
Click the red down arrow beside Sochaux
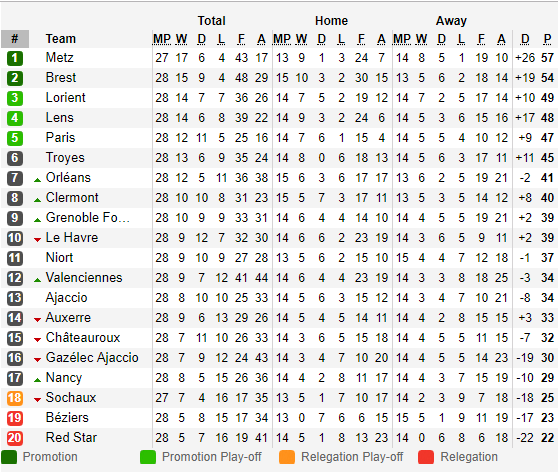[37, 400]
